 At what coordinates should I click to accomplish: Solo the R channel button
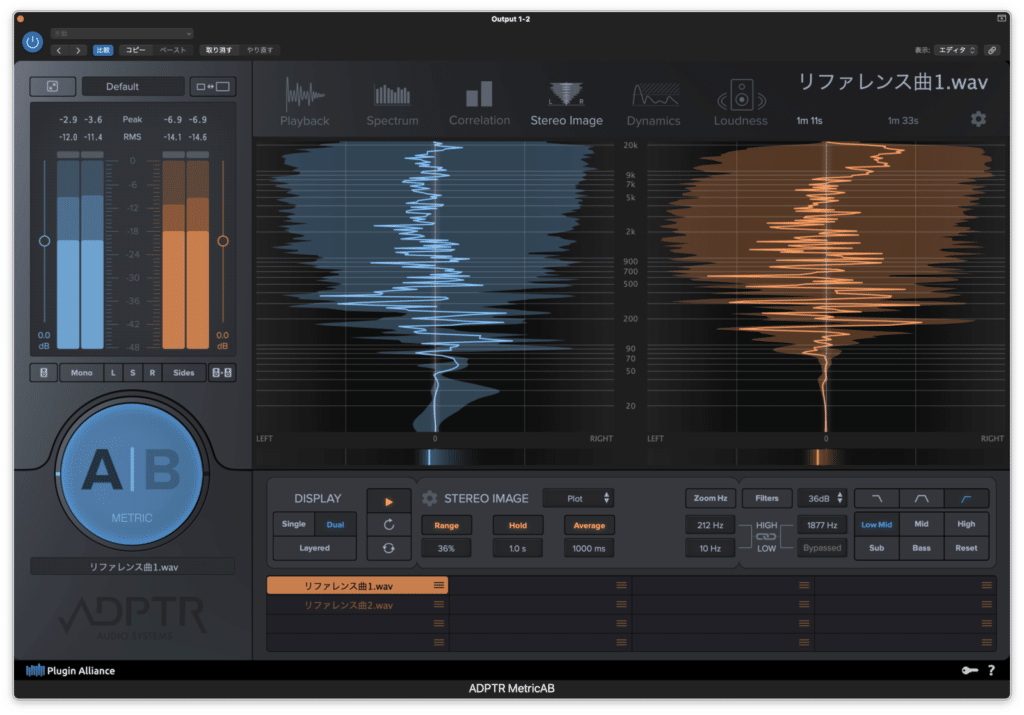152,372
